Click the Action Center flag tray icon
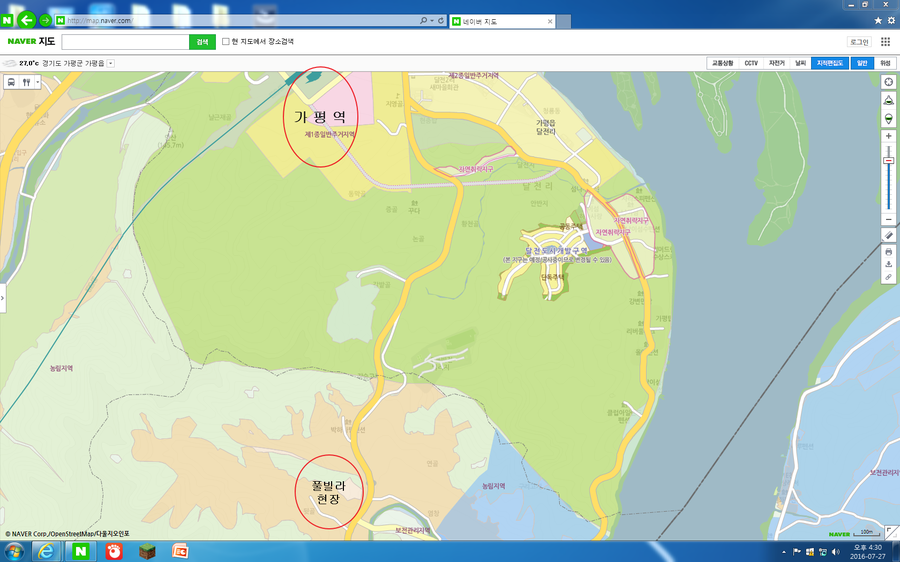The image size is (900, 562). click(797, 552)
